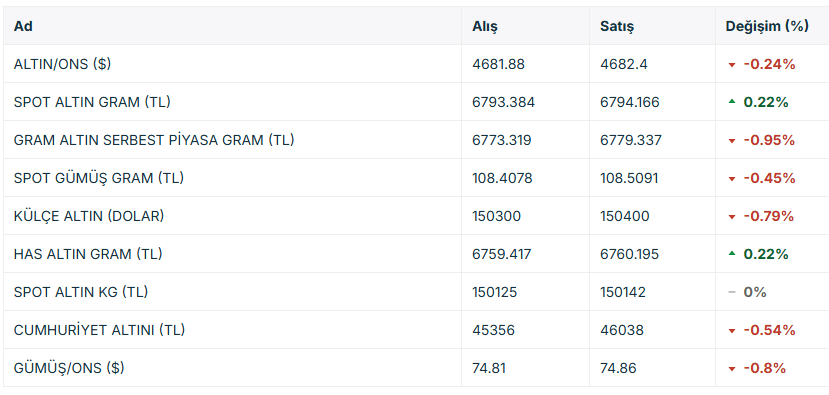Click the red down arrow beside -0.24%
The height and width of the screenshot is (395, 829).
(x=732, y=65)
